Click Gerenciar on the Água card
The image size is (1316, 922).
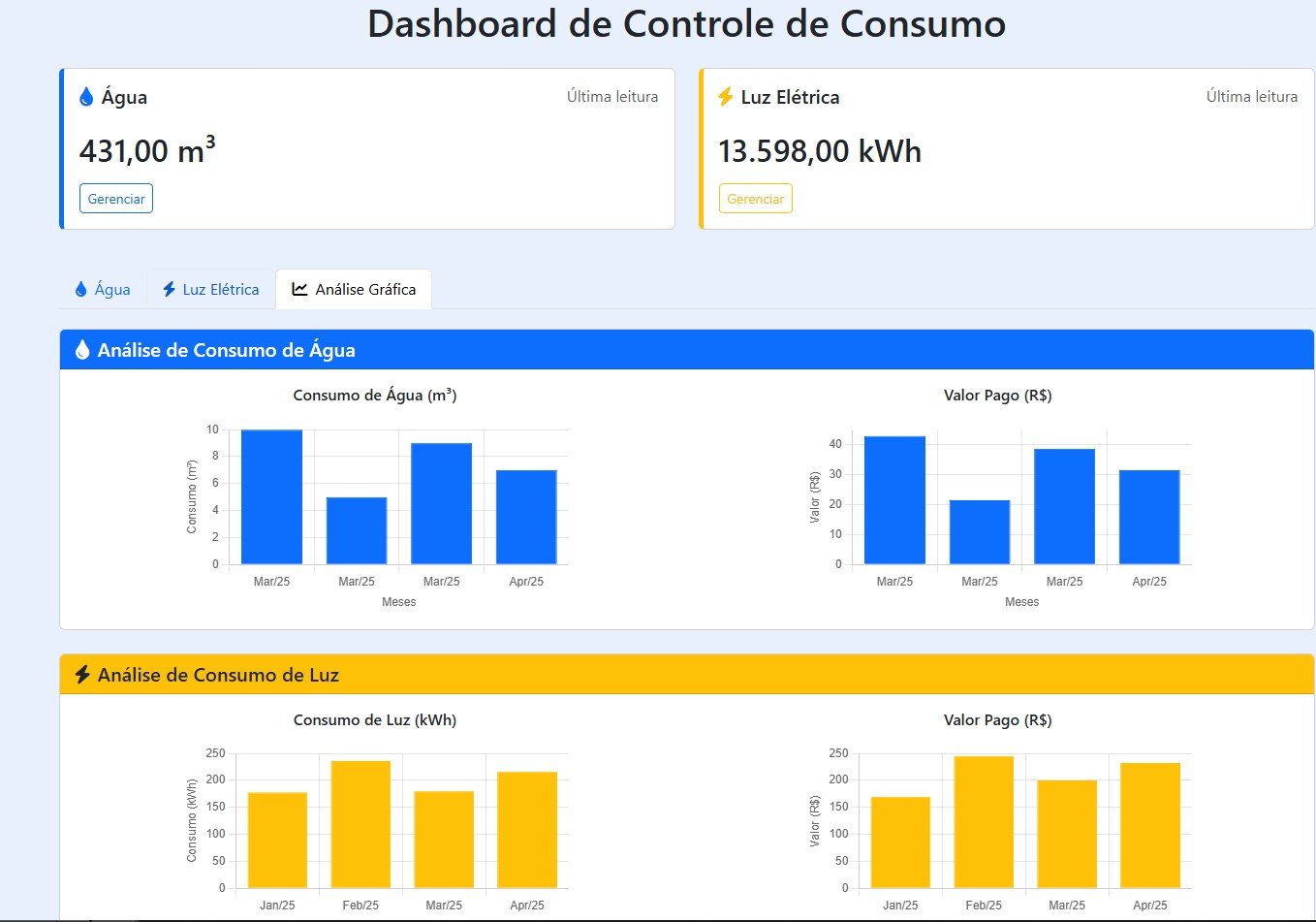[115, 198]
